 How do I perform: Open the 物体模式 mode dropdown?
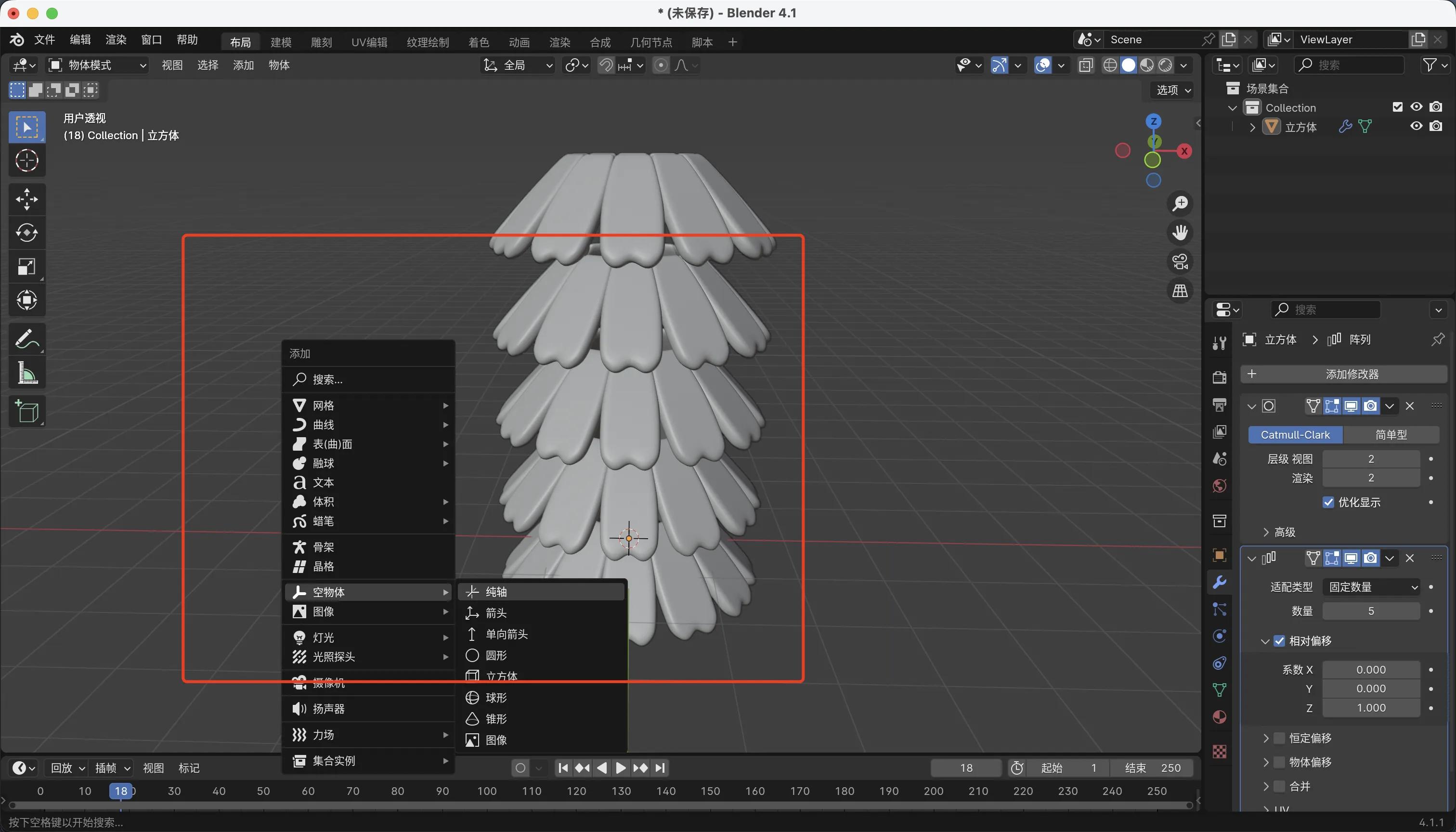click(98, 65)
